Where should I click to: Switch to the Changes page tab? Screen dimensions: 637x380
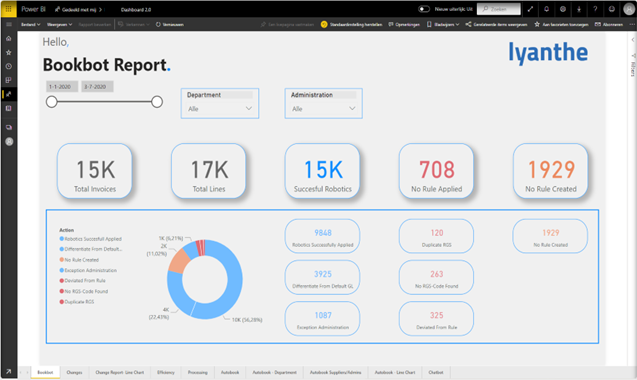(74, 372)
